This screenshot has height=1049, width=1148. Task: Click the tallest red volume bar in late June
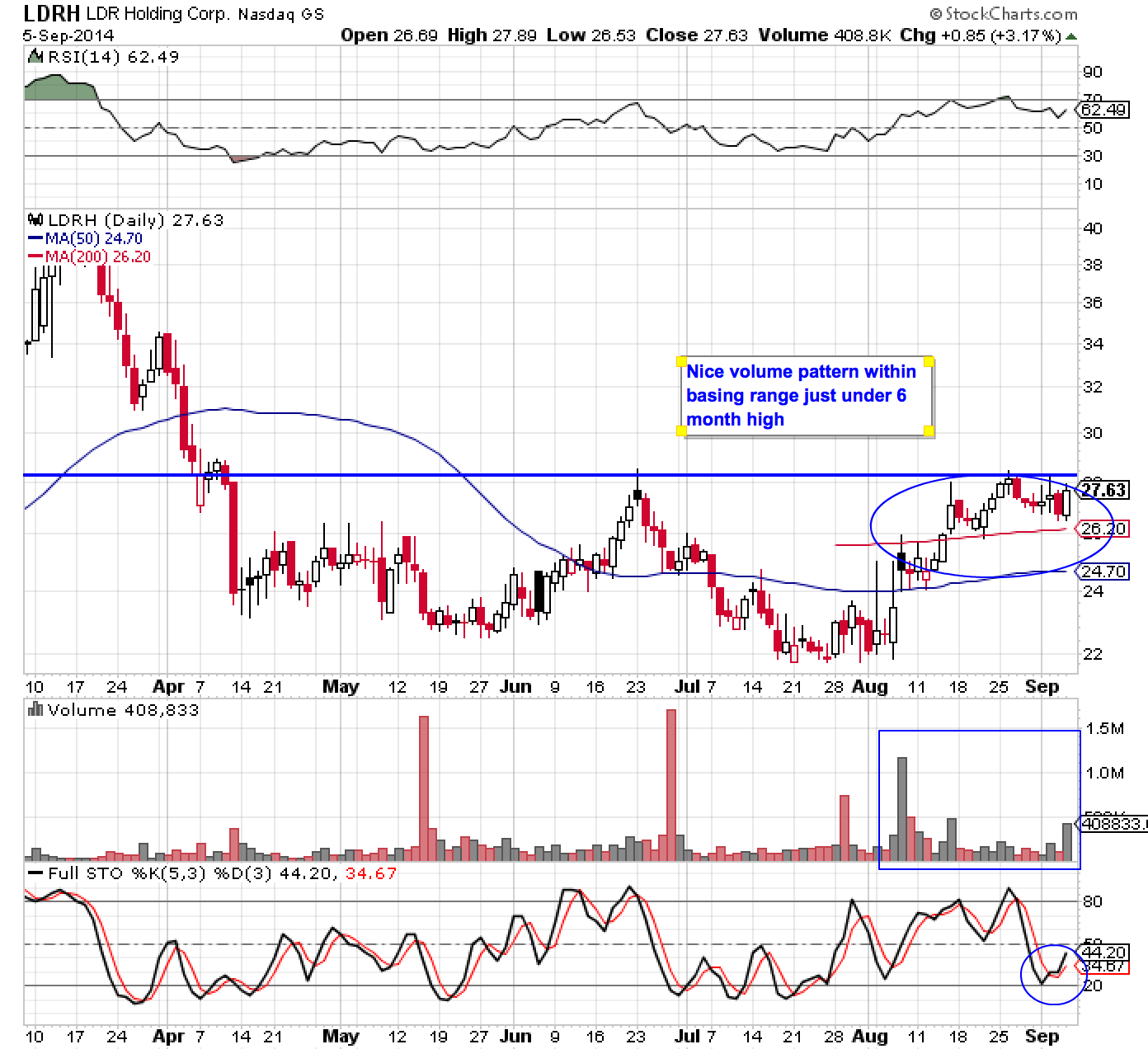670,785
